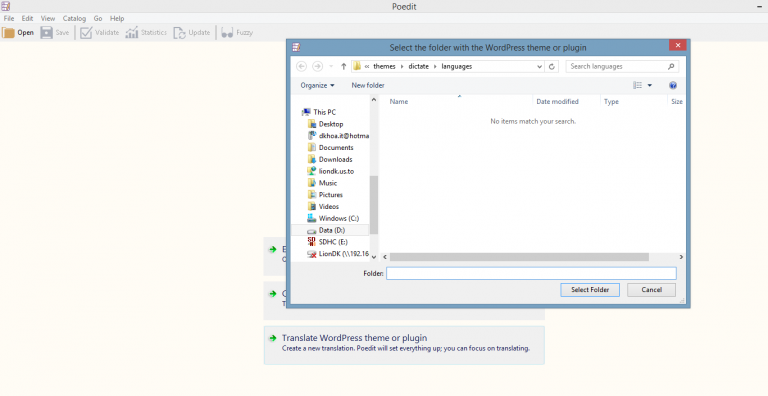Viewport: 768px width, 396px height.
Task: Click Translate WordPress theme or plugin
Action: tap(404, 345)
